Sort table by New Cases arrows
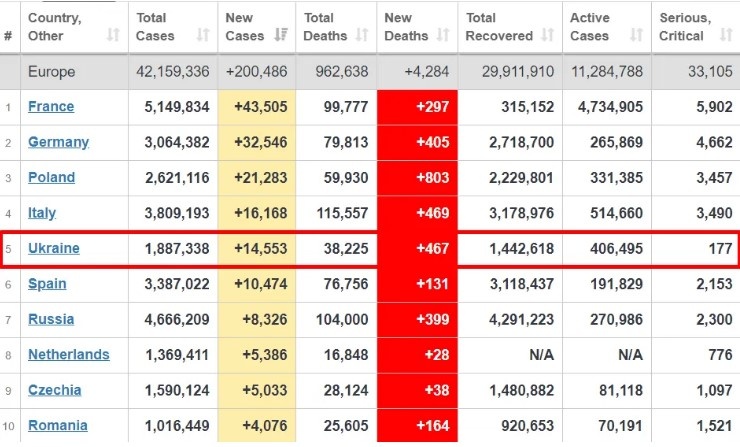The height and width of the screenshot is (447, 740). (x=281, y=34)
